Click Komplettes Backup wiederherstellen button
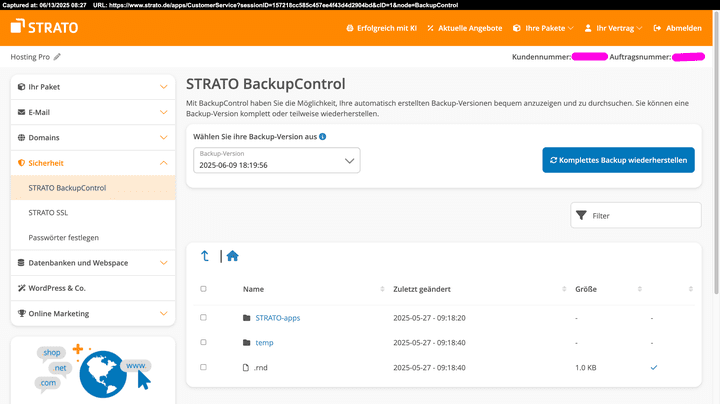Viewport: 720px width, 404px height. tap(619, 160)
